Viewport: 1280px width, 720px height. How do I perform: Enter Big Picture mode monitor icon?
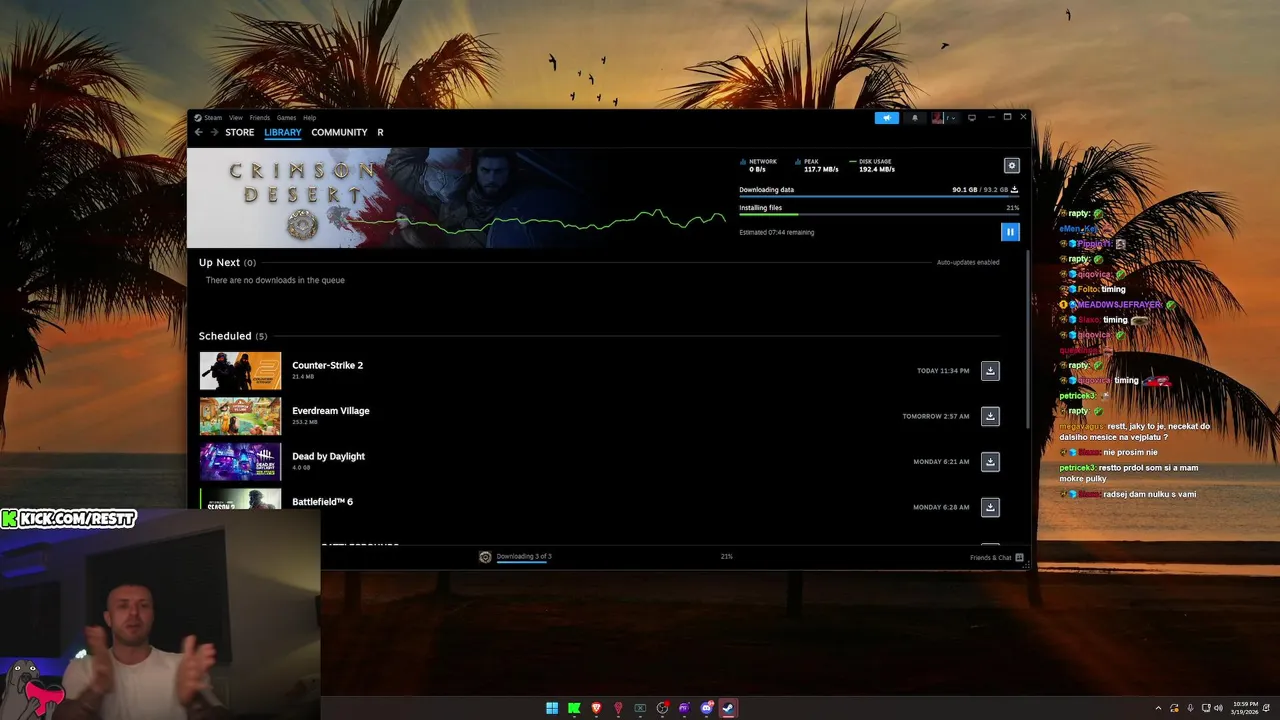(971, 118)
